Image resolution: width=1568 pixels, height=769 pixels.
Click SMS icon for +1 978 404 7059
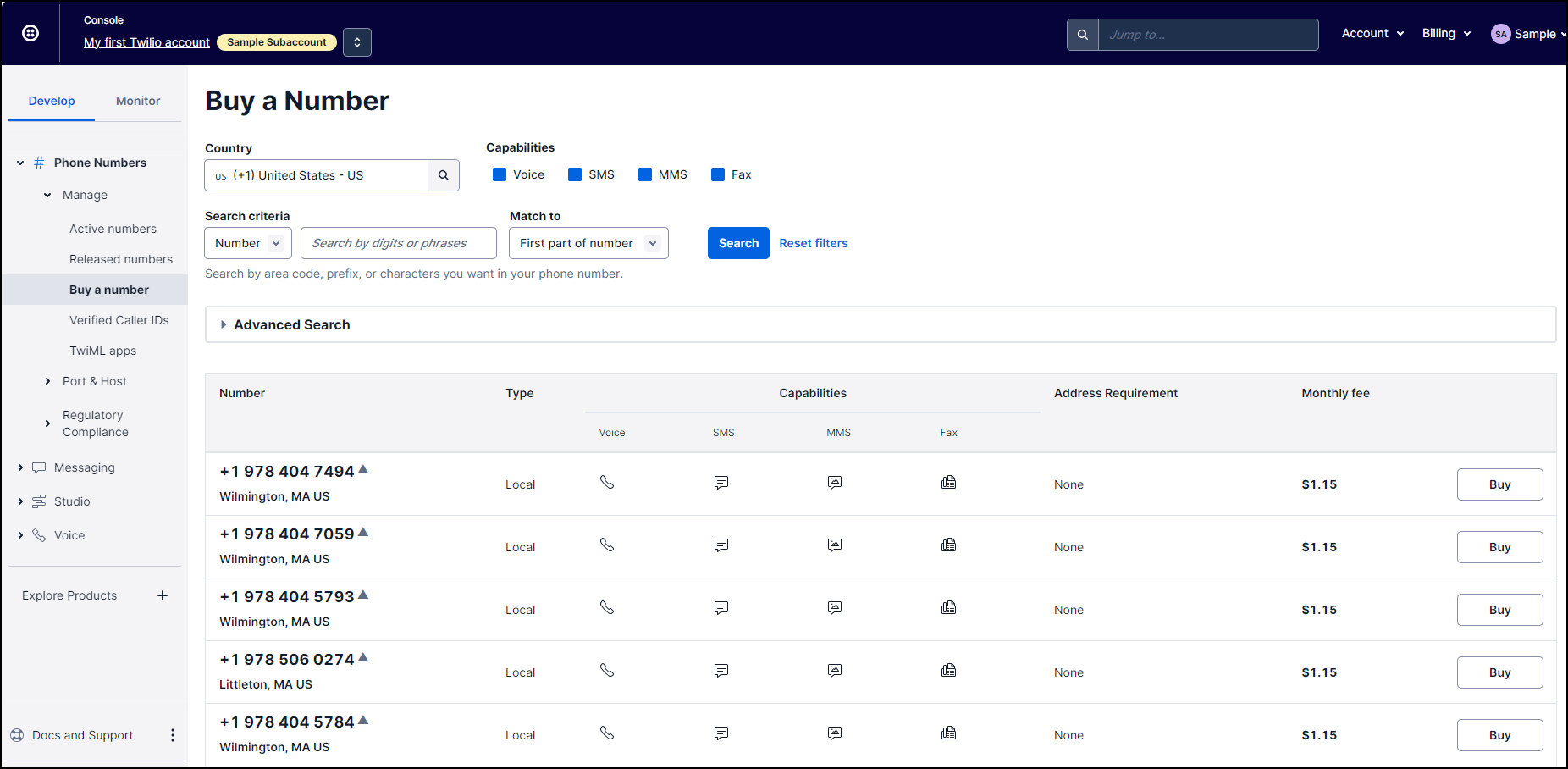tap(721, 545)
